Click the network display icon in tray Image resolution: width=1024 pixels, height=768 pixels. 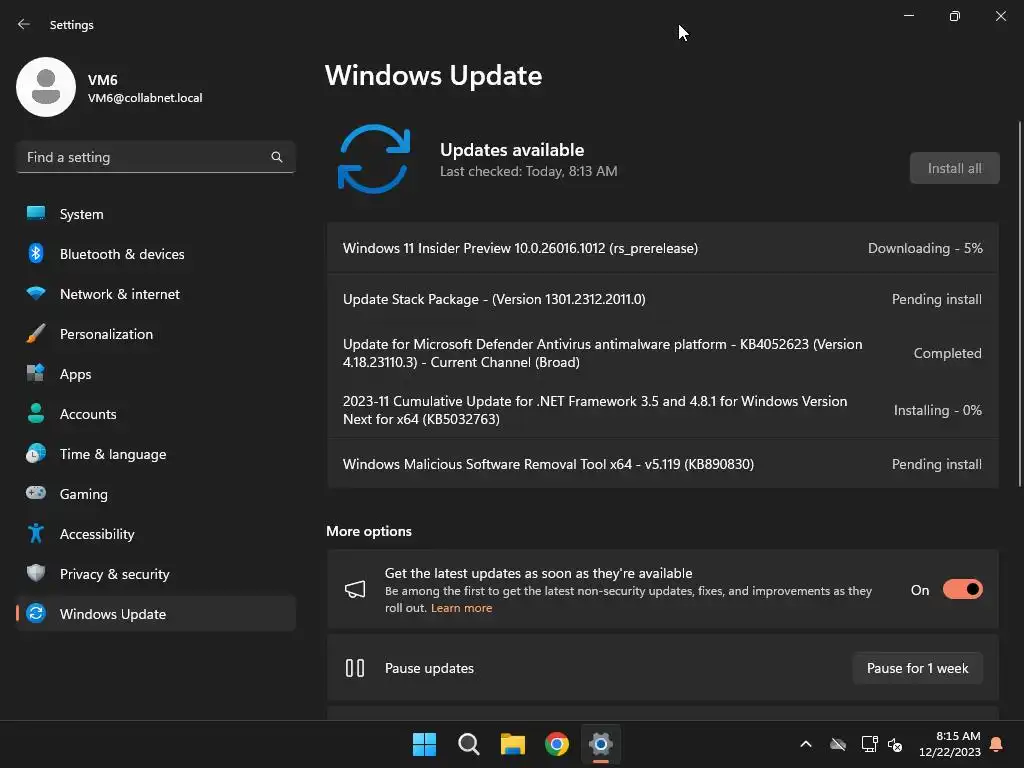pyautogui.click(x=870, y=744)
